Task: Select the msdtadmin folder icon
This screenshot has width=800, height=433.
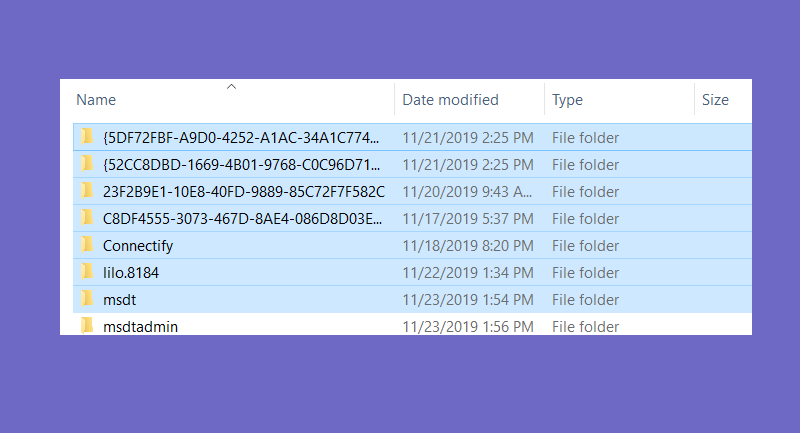Action: [87, 325]
